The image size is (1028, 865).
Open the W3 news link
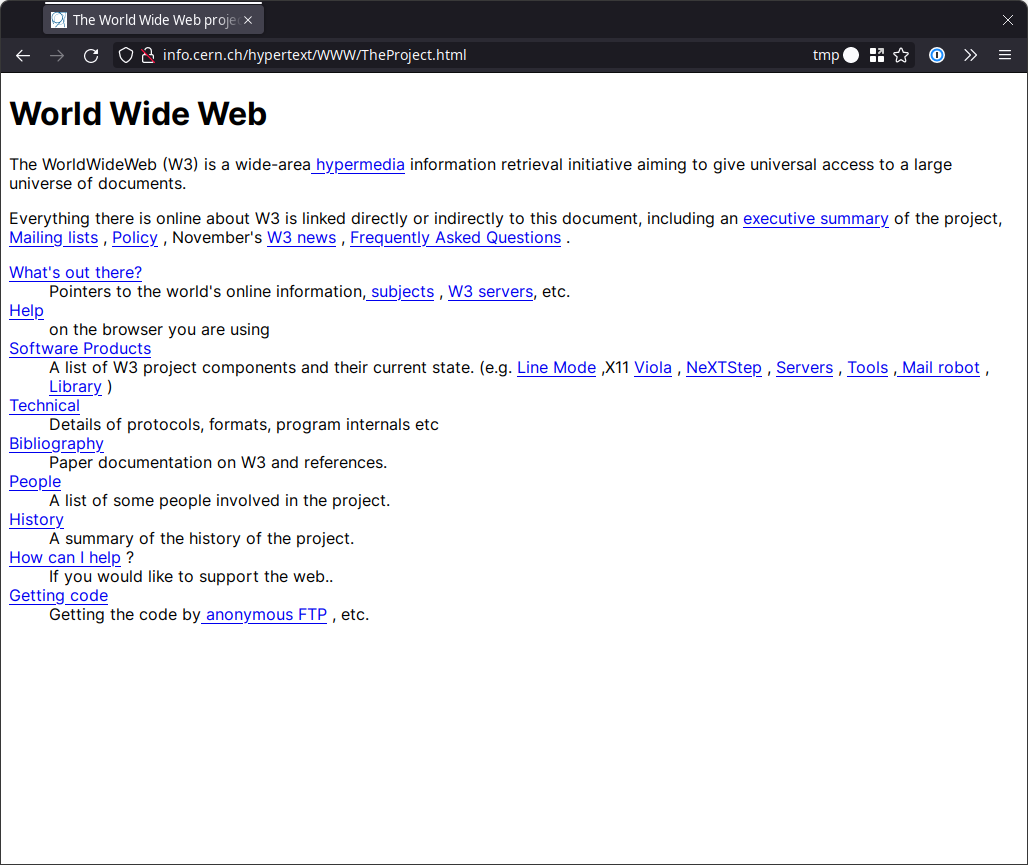[302, 238]
